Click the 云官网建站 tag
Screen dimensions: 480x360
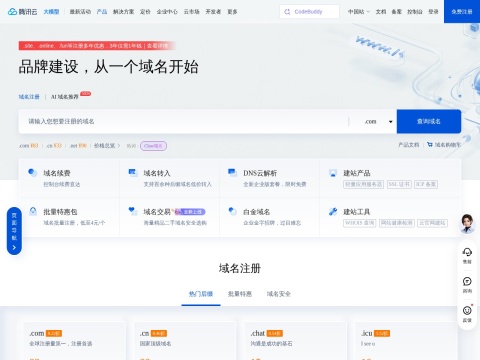432,223
